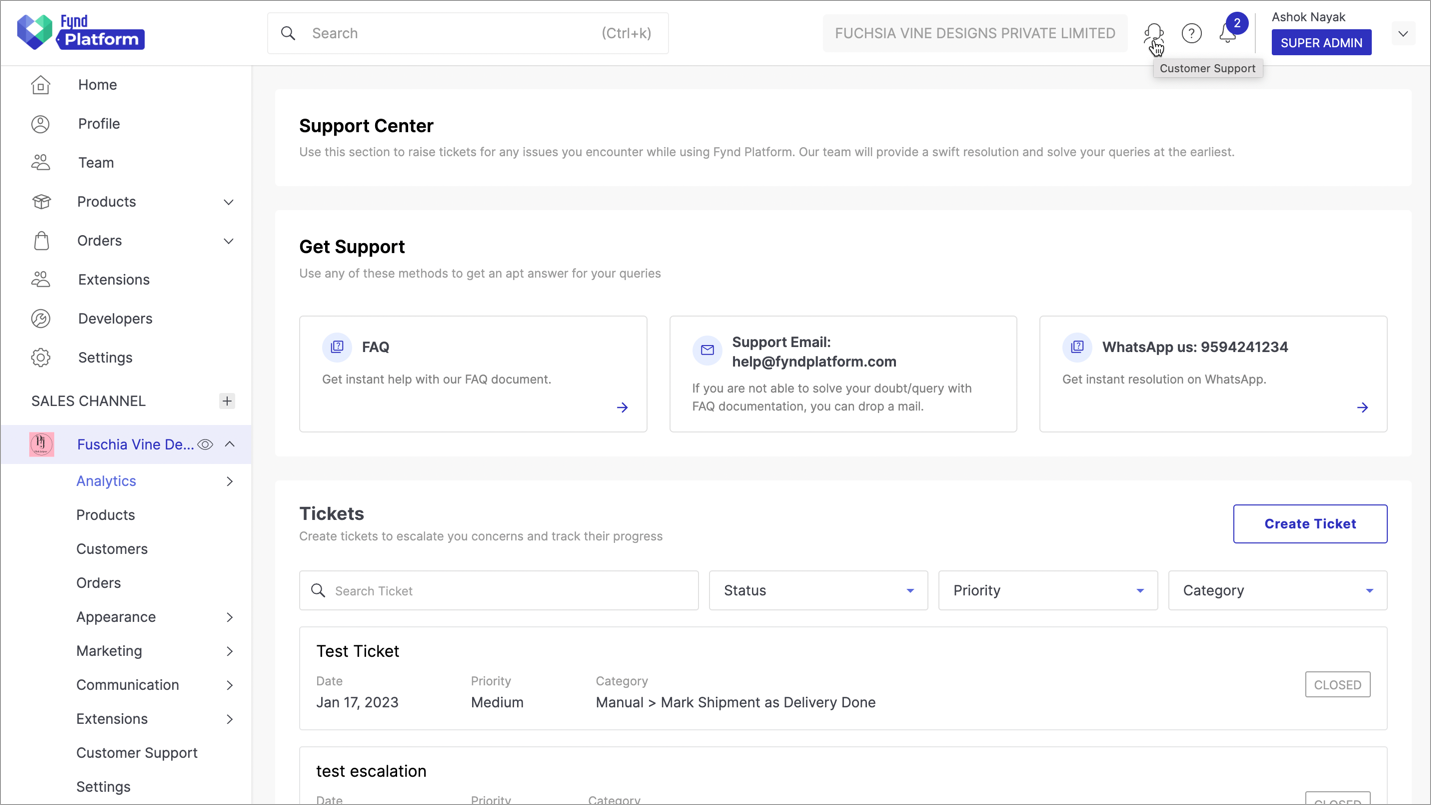1431x805 pixels.
Task: Open the Priority filter dropdown
Action: point(1048,591)
